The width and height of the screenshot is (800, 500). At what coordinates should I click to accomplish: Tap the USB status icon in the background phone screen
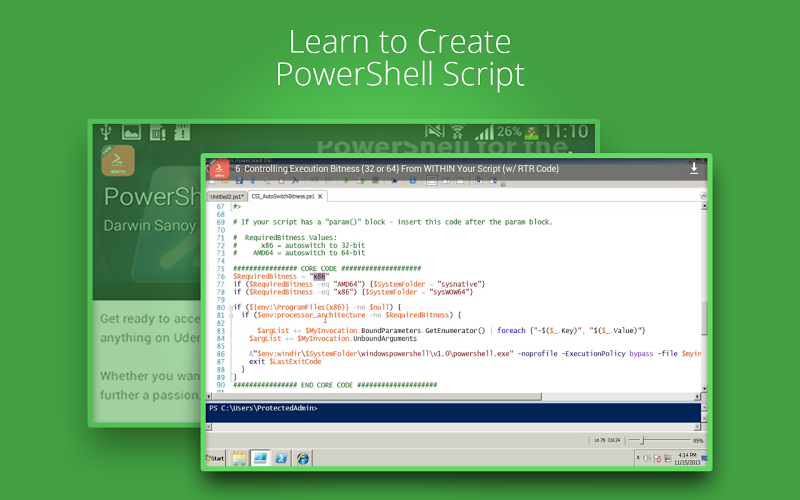[x=106, y=132]
